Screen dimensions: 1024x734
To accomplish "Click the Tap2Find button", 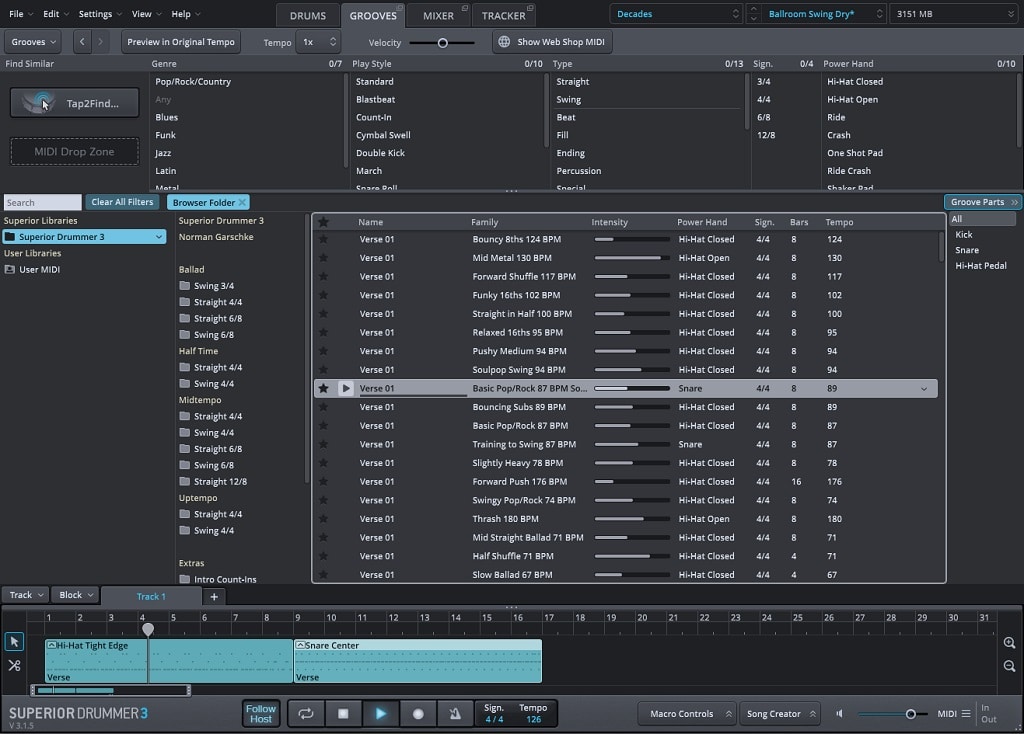I will click(74, 103).
